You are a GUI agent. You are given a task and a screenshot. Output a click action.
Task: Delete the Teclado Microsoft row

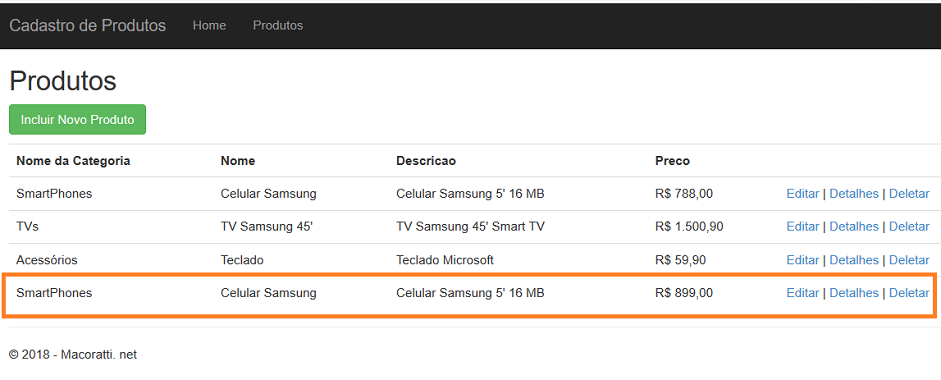pyautogui.click(x=909, y=261)
